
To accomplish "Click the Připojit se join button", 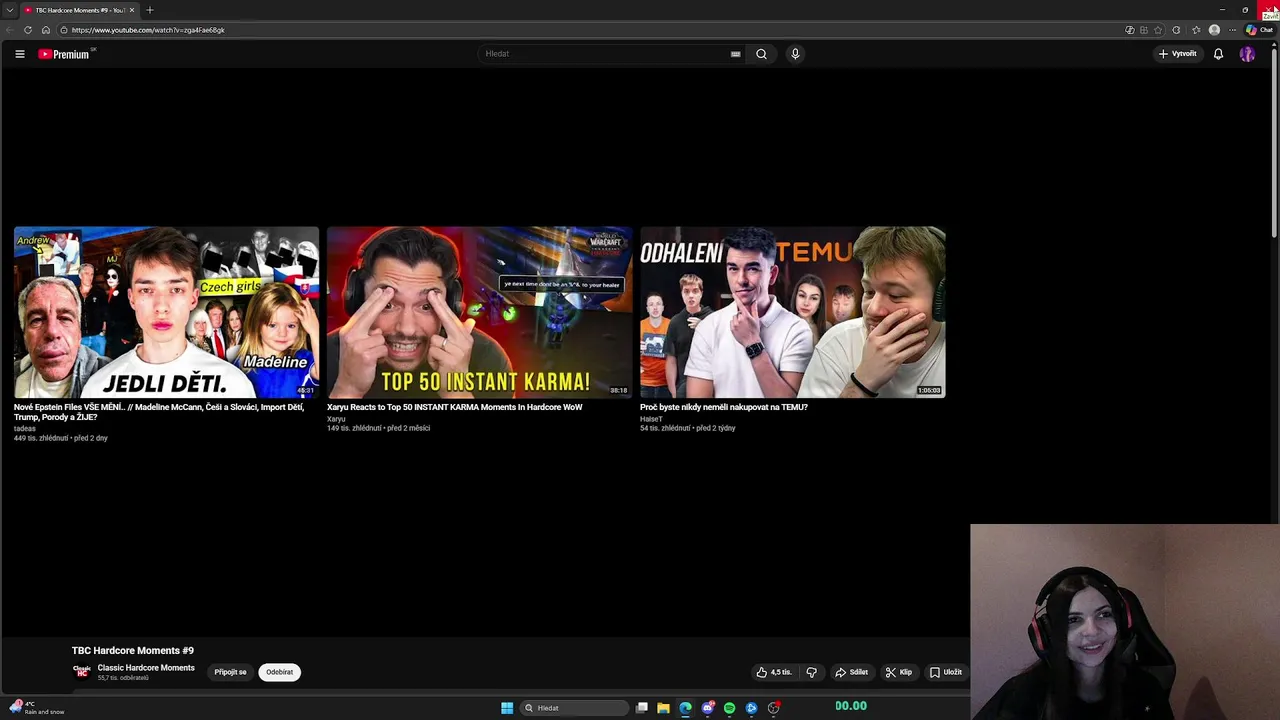I will [x=230, y=672].
